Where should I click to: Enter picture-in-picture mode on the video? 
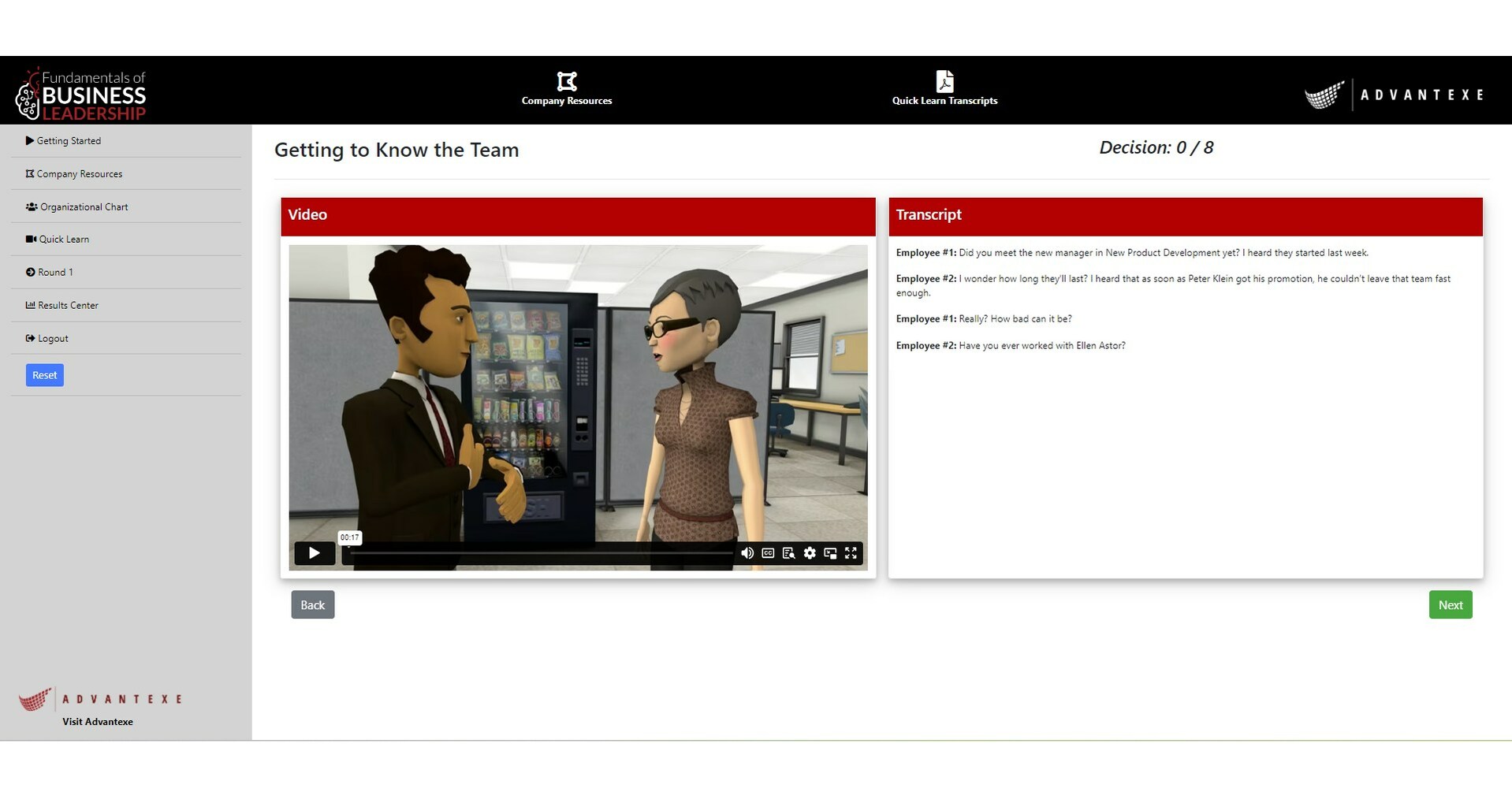pos(829,553)
